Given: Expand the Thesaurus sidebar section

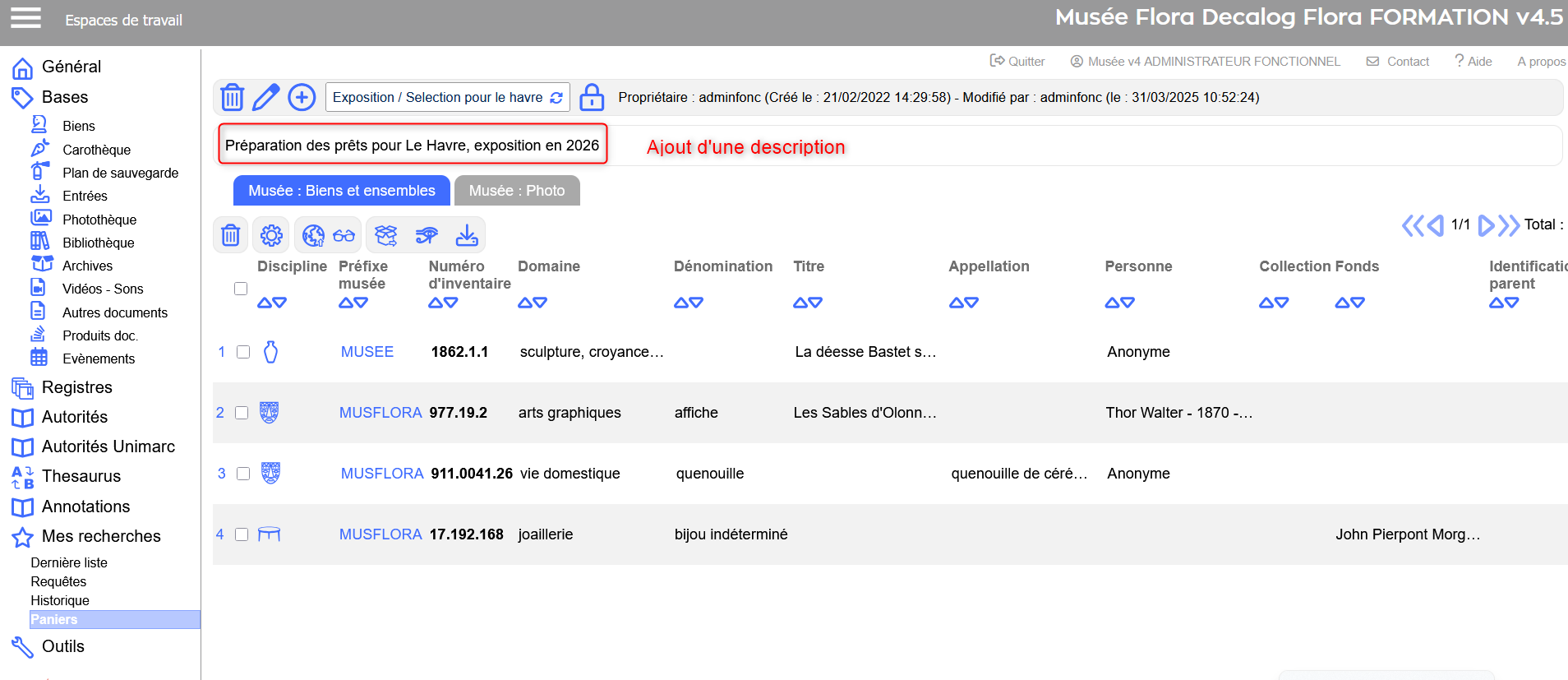Looking at the screenshot, I should click(81, 476).
